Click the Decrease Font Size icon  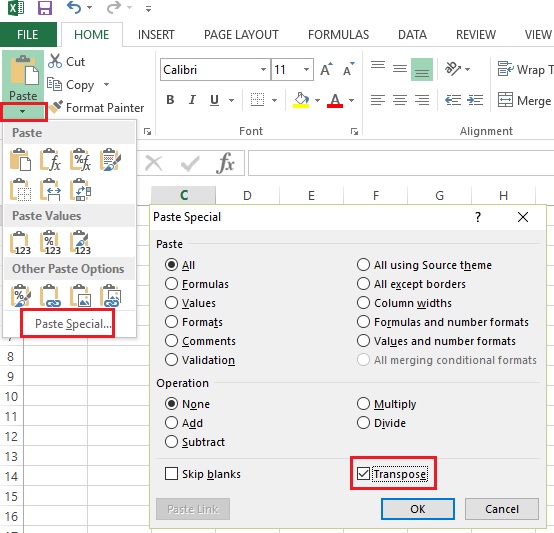[348, 69]
